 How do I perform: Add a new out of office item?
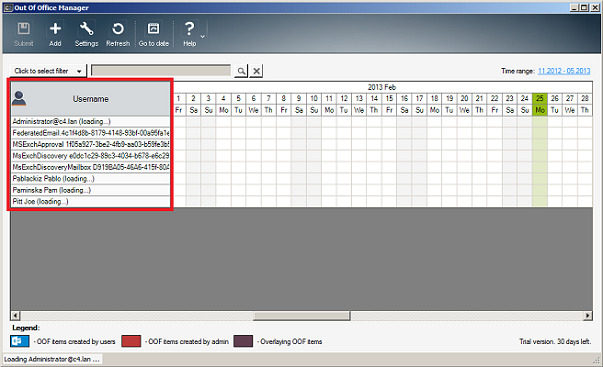point(55,34)
